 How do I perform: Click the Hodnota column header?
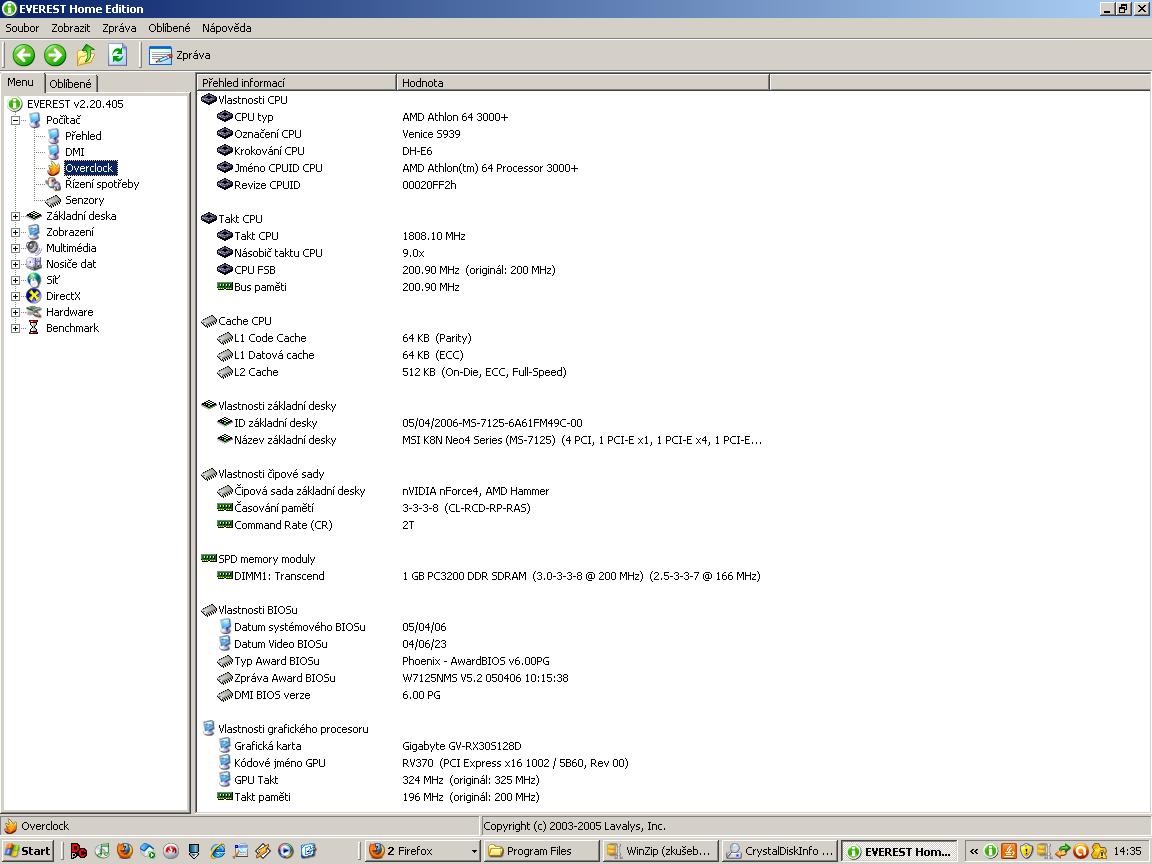(x=583, y=83)
